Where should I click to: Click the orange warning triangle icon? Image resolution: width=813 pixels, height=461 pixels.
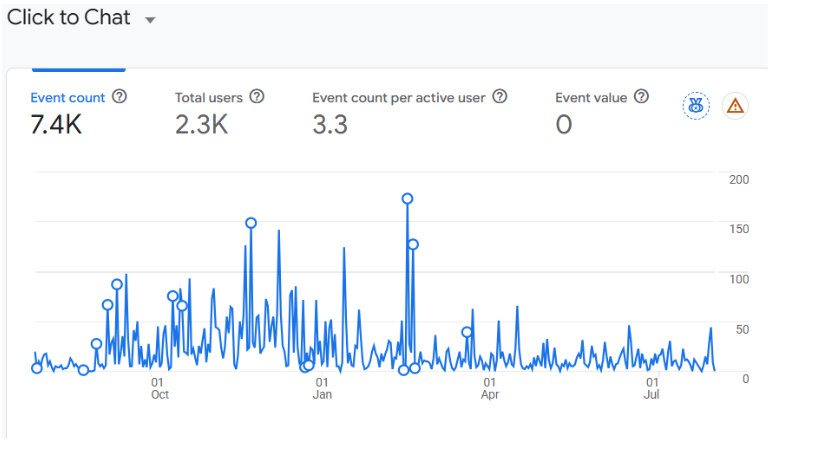[x=735, y=106]
